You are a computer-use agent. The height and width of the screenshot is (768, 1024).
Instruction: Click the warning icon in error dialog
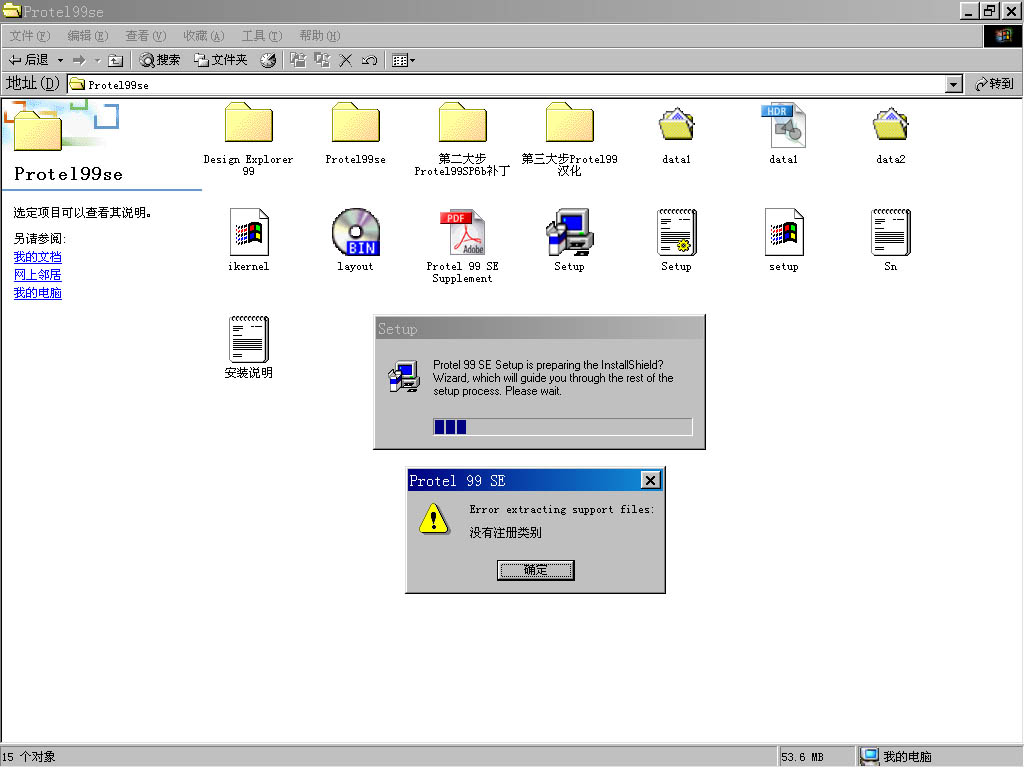click(434, 519)
